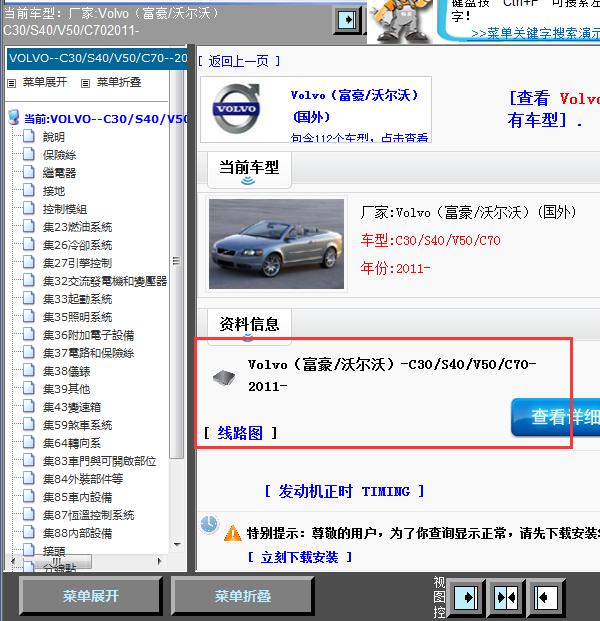Click the page icon beside 保險絲
The width and height of the screenshot is (600, 621).
click(29, 154)
